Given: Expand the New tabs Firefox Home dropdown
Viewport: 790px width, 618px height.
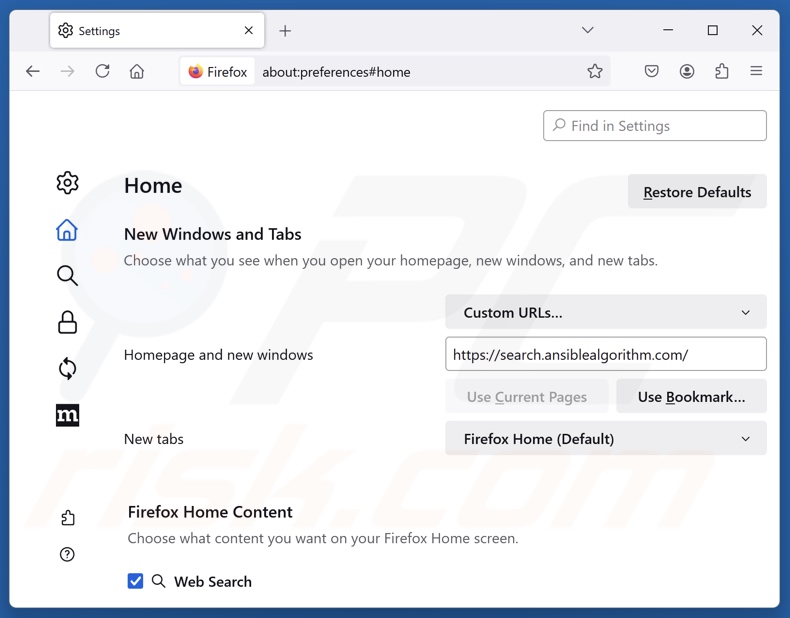Looking at the screenshot, I should coord(606,438).
